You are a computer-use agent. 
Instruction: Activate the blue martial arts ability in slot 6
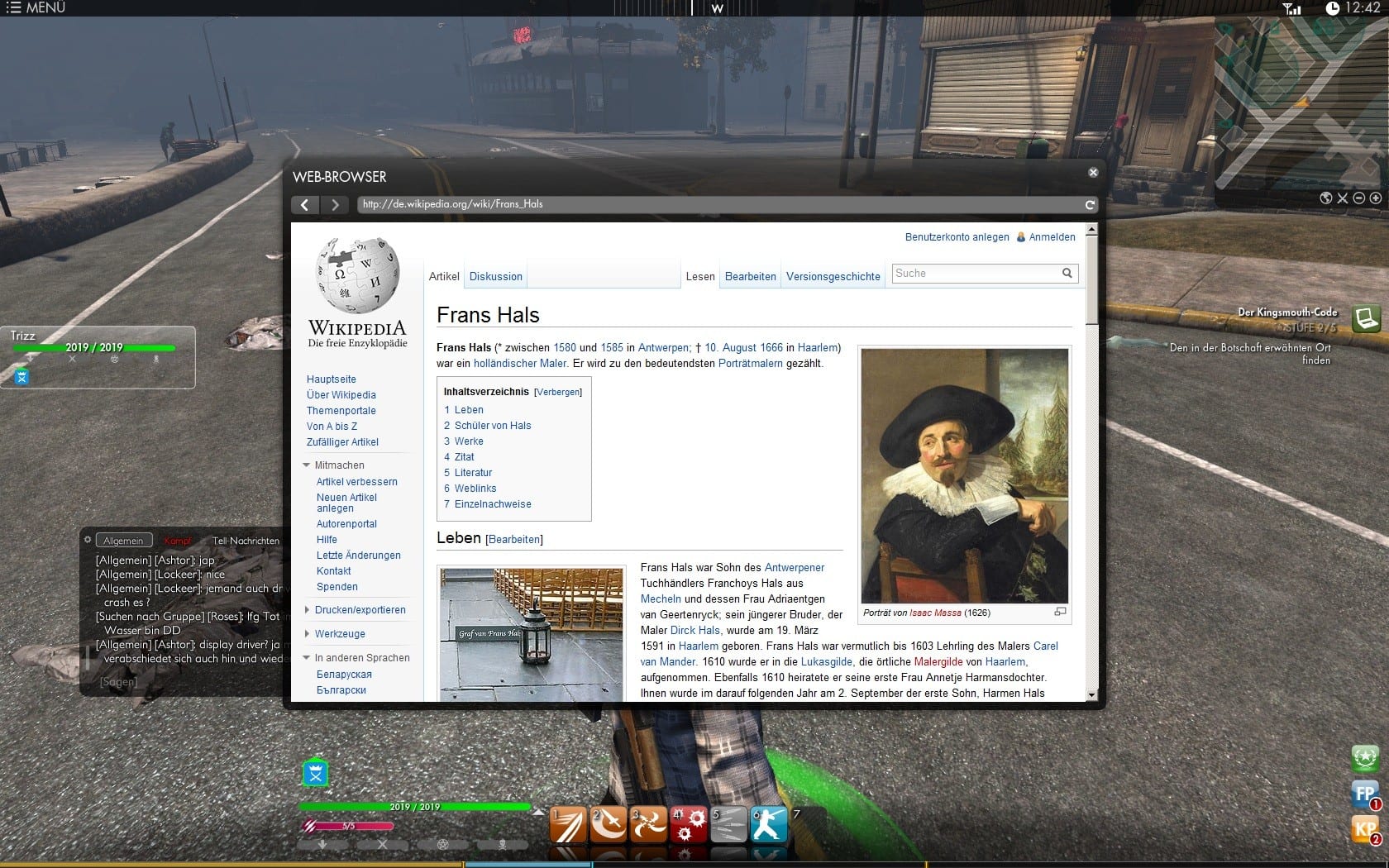point(768,824)
